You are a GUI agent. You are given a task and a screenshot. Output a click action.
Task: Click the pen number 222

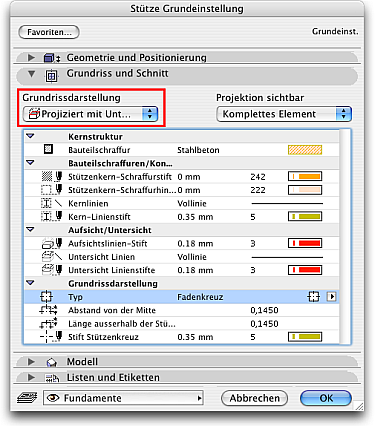point(258,190)
